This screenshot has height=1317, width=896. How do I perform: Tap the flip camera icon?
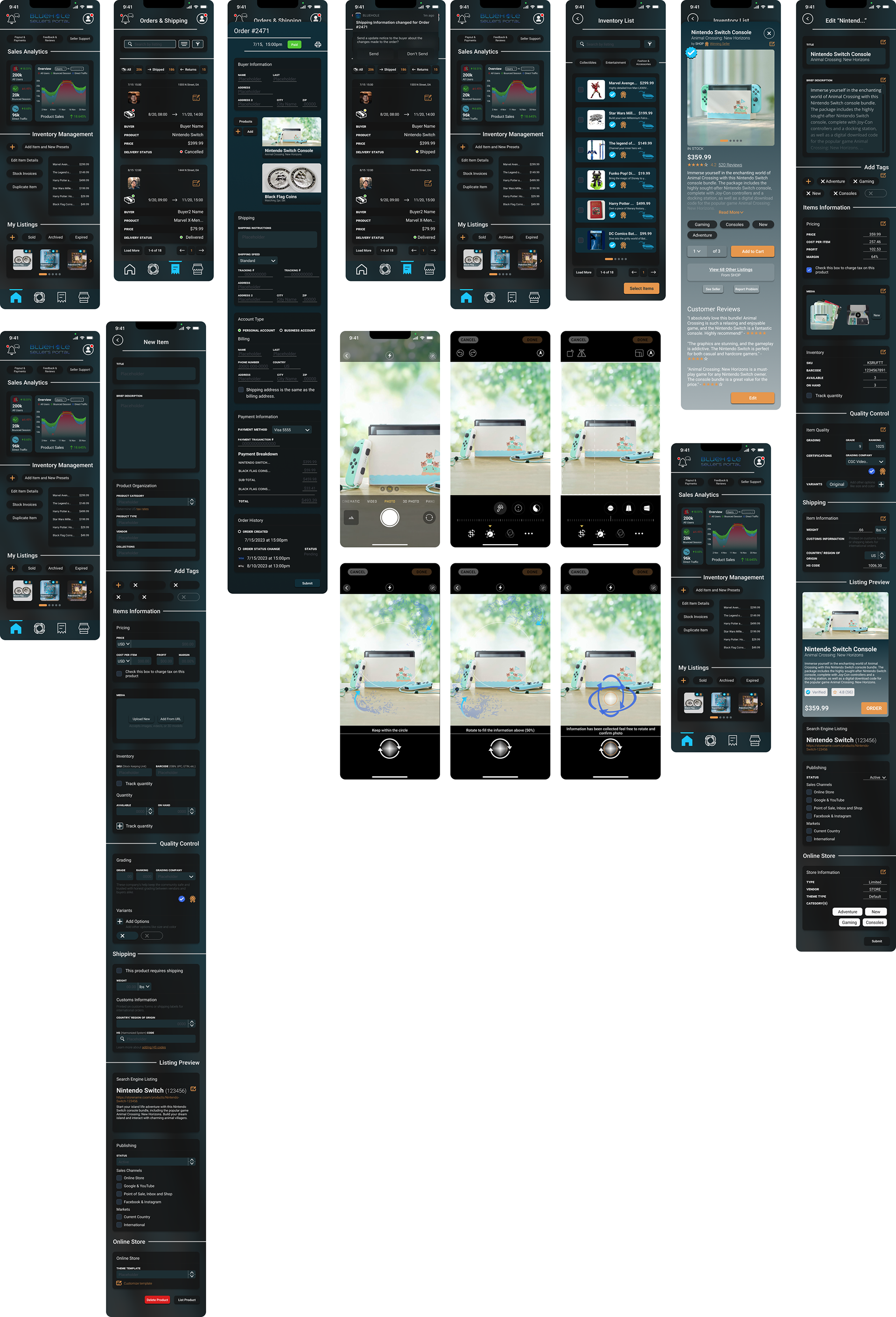pos(429,518)
